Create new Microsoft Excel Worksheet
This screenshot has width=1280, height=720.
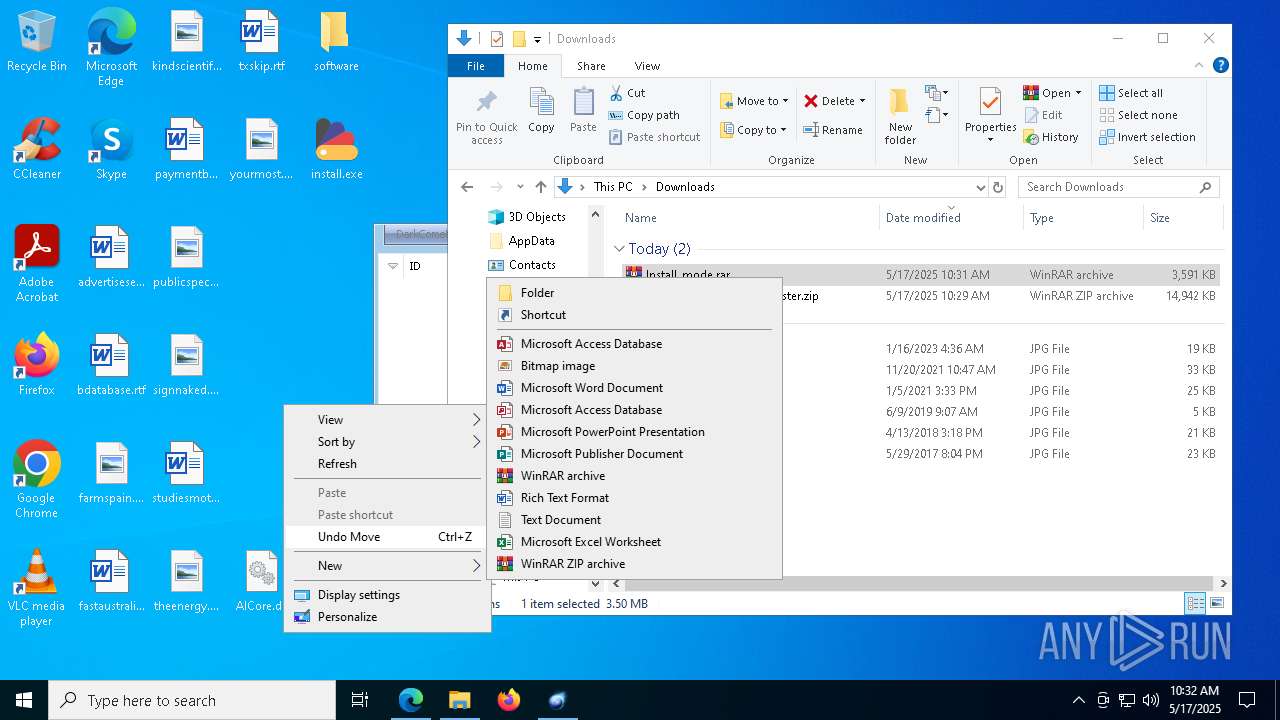tap(634, 542)
